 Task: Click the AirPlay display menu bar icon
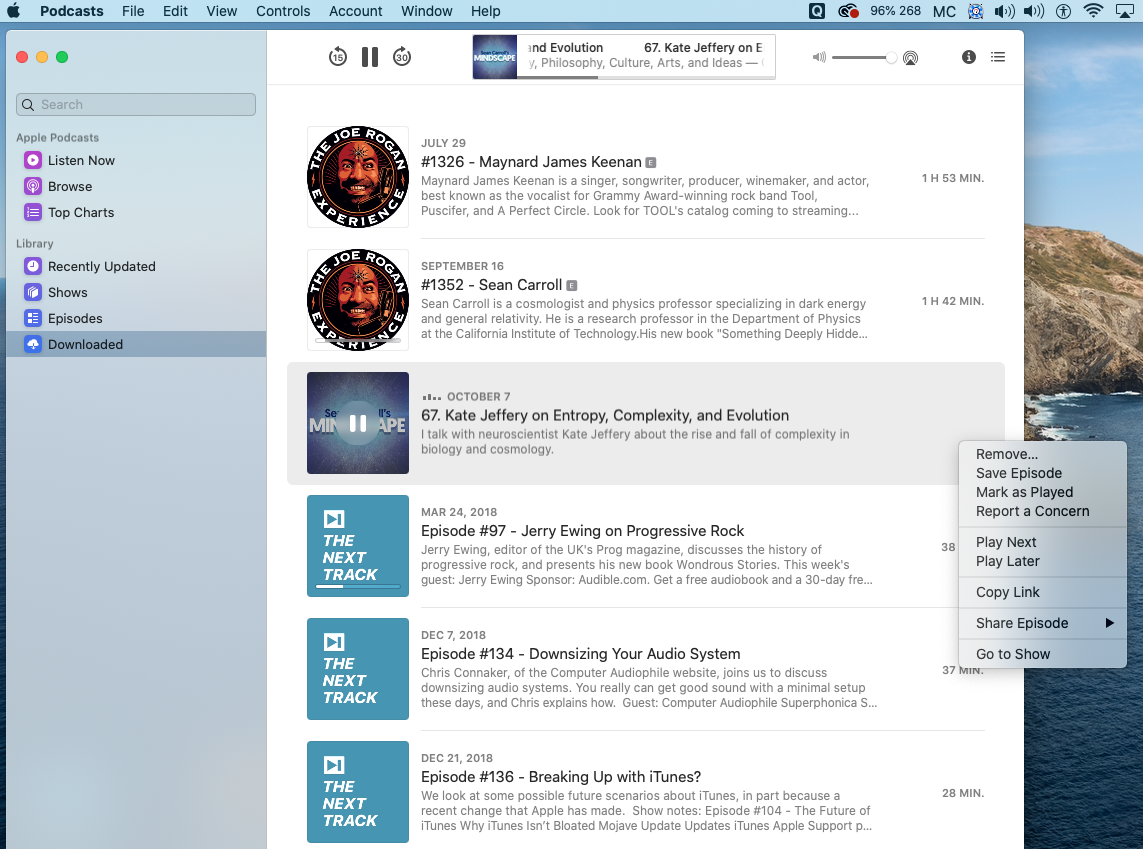coord(1126,11)
